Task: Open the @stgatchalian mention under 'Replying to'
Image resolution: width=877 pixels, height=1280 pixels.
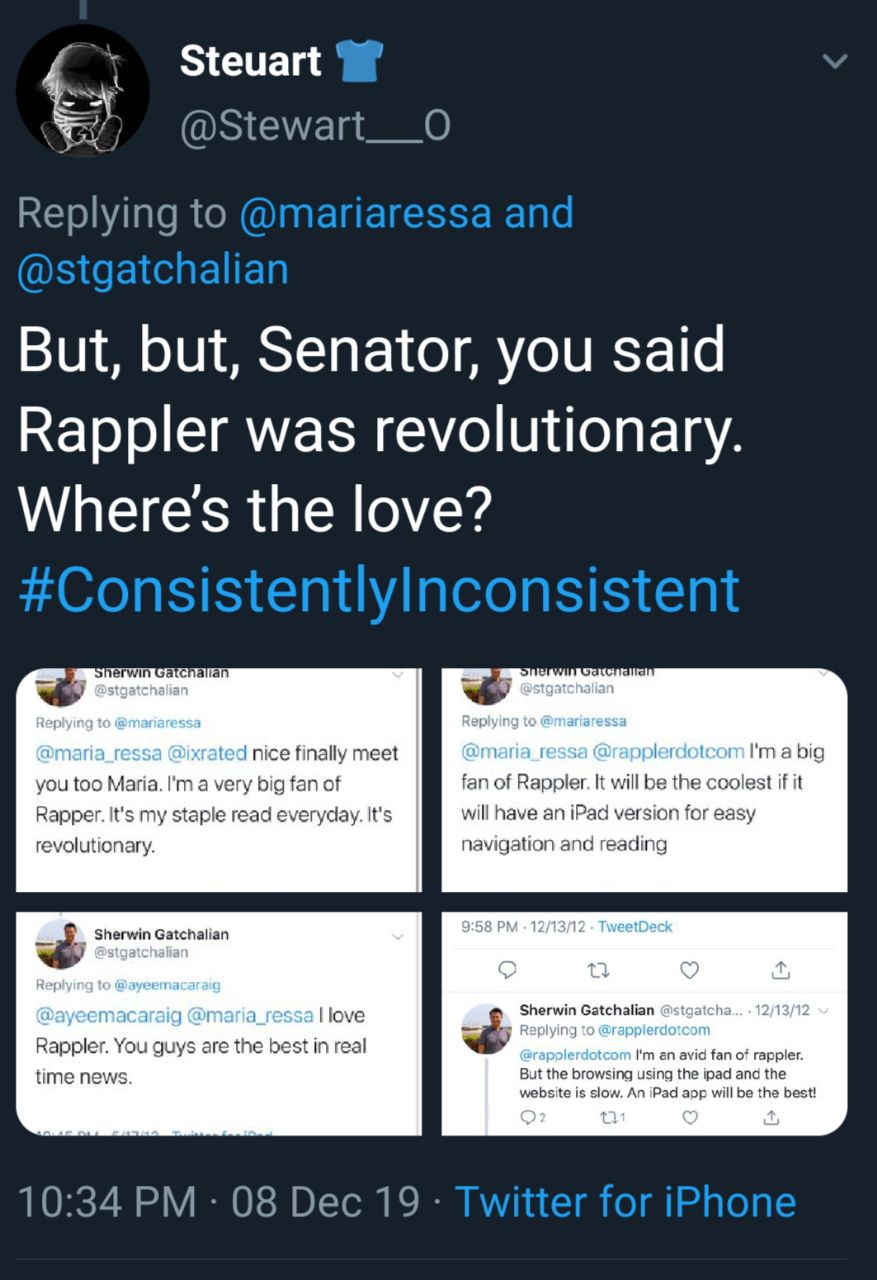Action: click(x=153, y=268)
